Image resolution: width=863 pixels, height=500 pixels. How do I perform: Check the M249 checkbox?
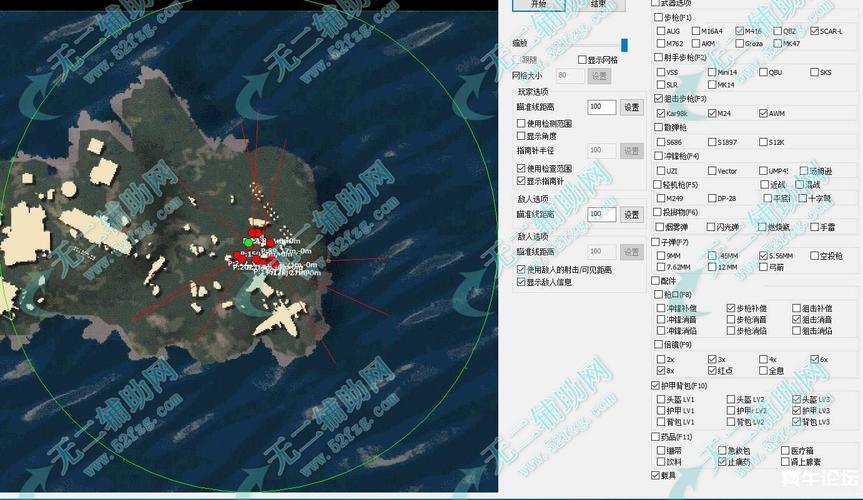[661, 198]
